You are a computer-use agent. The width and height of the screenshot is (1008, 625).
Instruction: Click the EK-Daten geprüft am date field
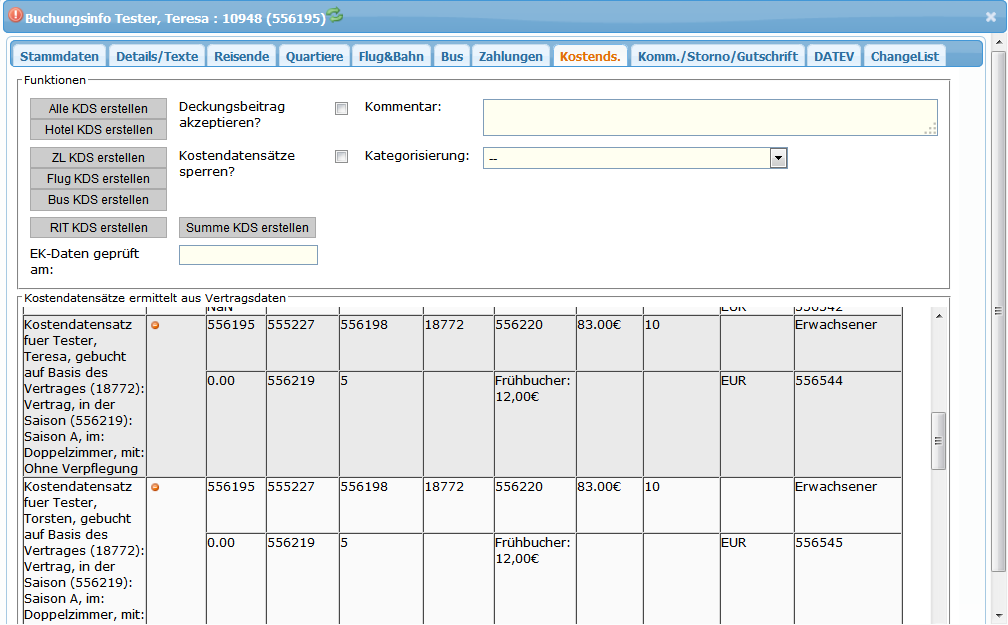coord(248,255)
